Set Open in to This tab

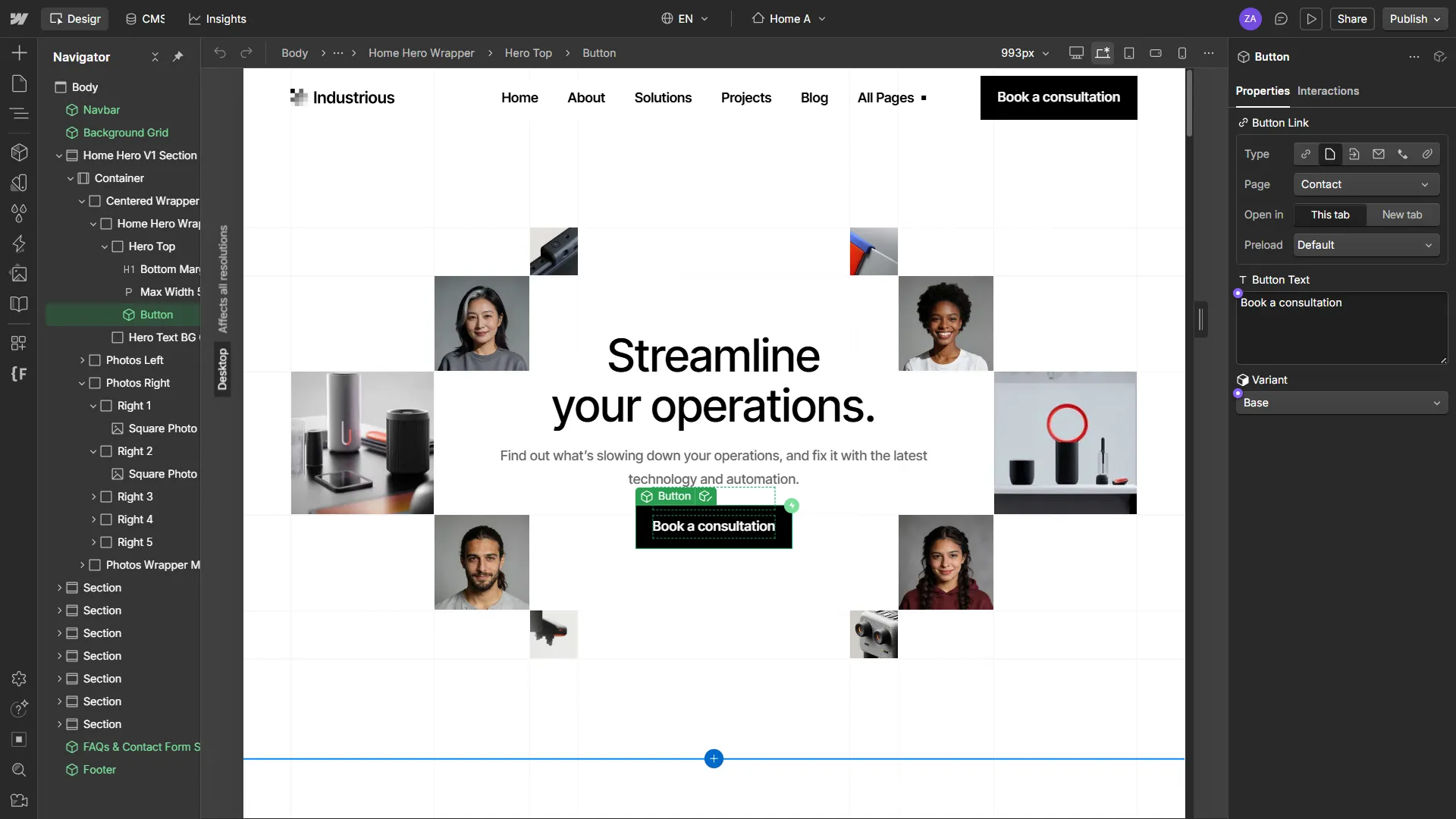1330,215
